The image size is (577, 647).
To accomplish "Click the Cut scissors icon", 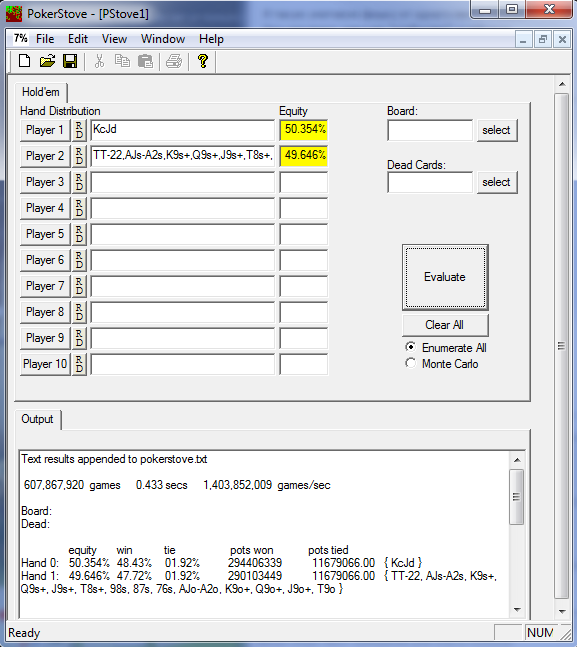I will 99,61.
